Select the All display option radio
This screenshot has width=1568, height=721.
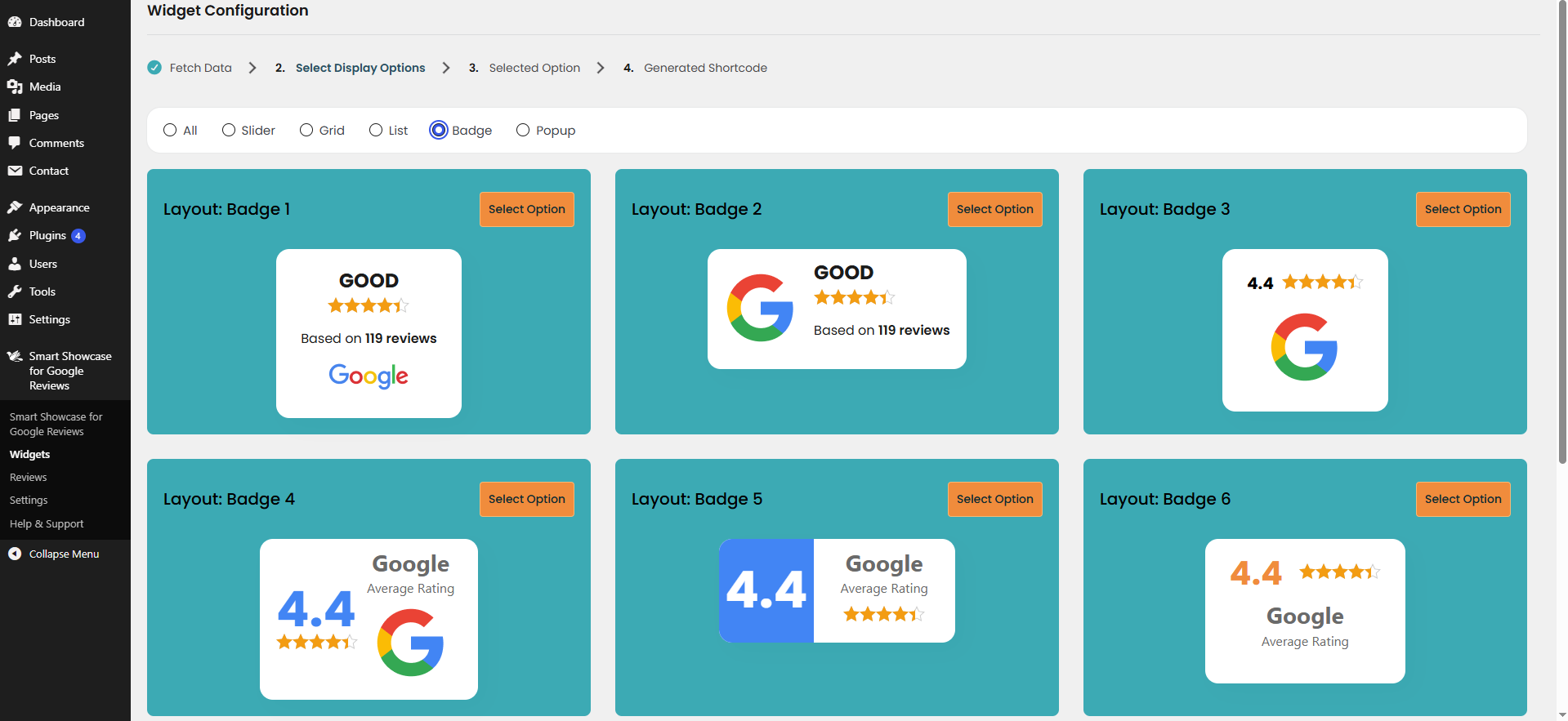click(x=170, y=130)
